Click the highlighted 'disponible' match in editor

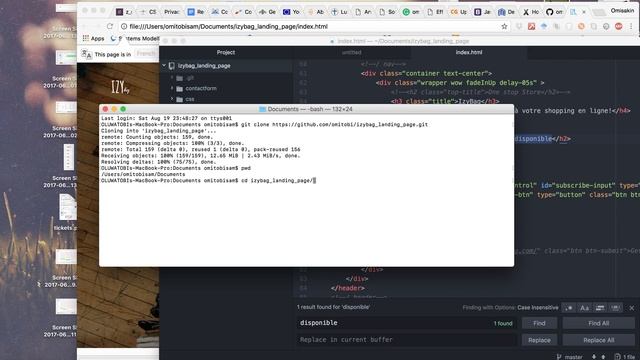pos(533,139)
